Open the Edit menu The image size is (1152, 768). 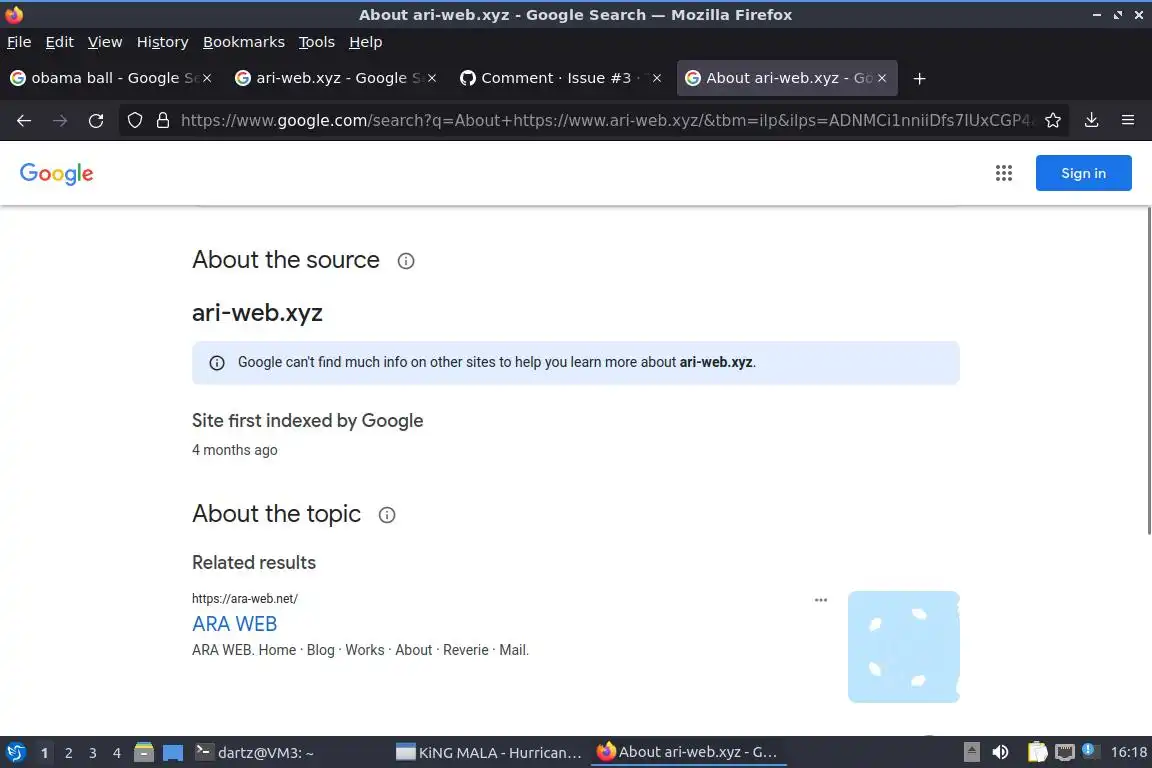click(x=60, y=42)
